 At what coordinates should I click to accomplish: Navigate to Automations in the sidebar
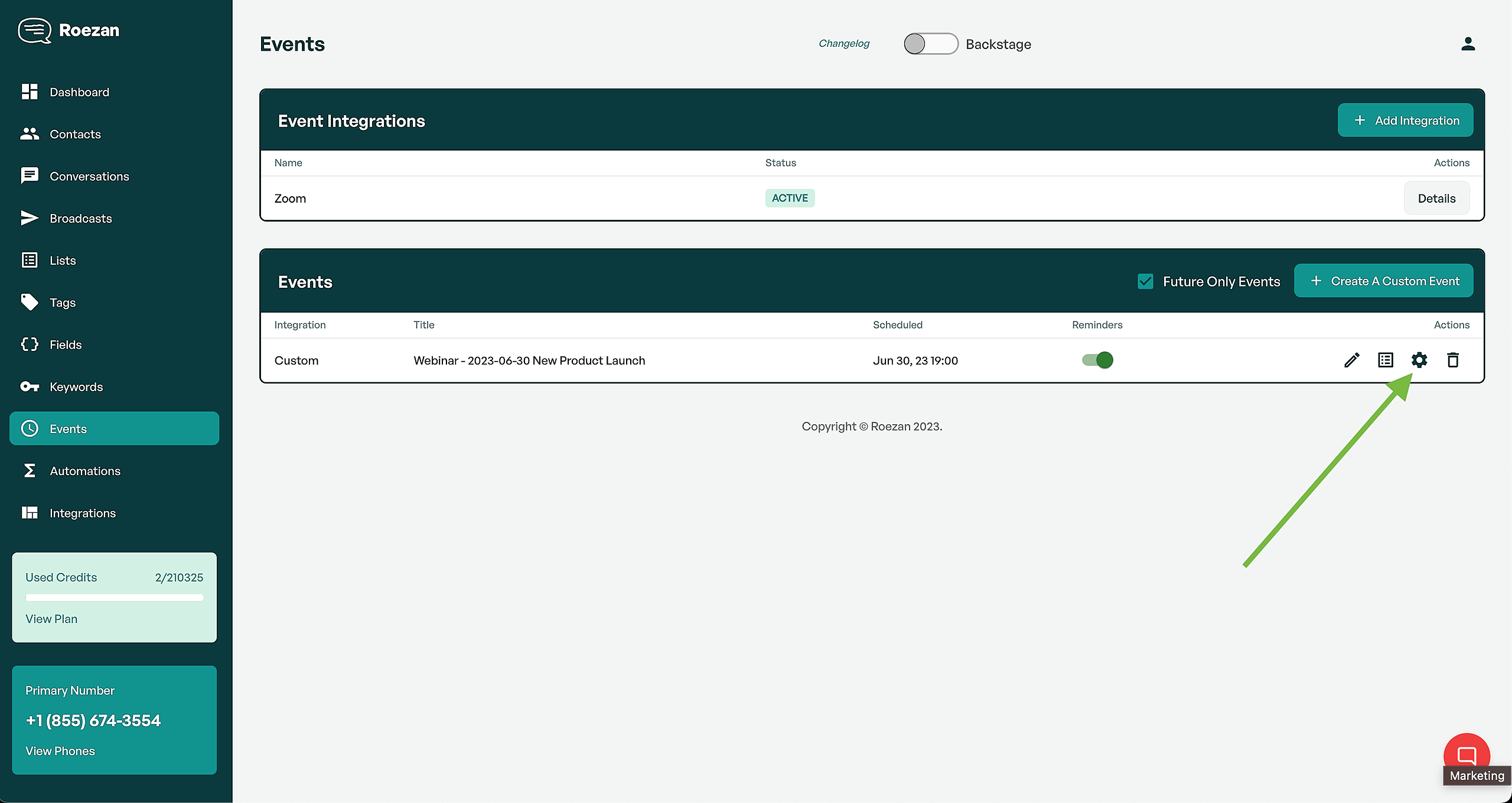click(x=85, y=471)
